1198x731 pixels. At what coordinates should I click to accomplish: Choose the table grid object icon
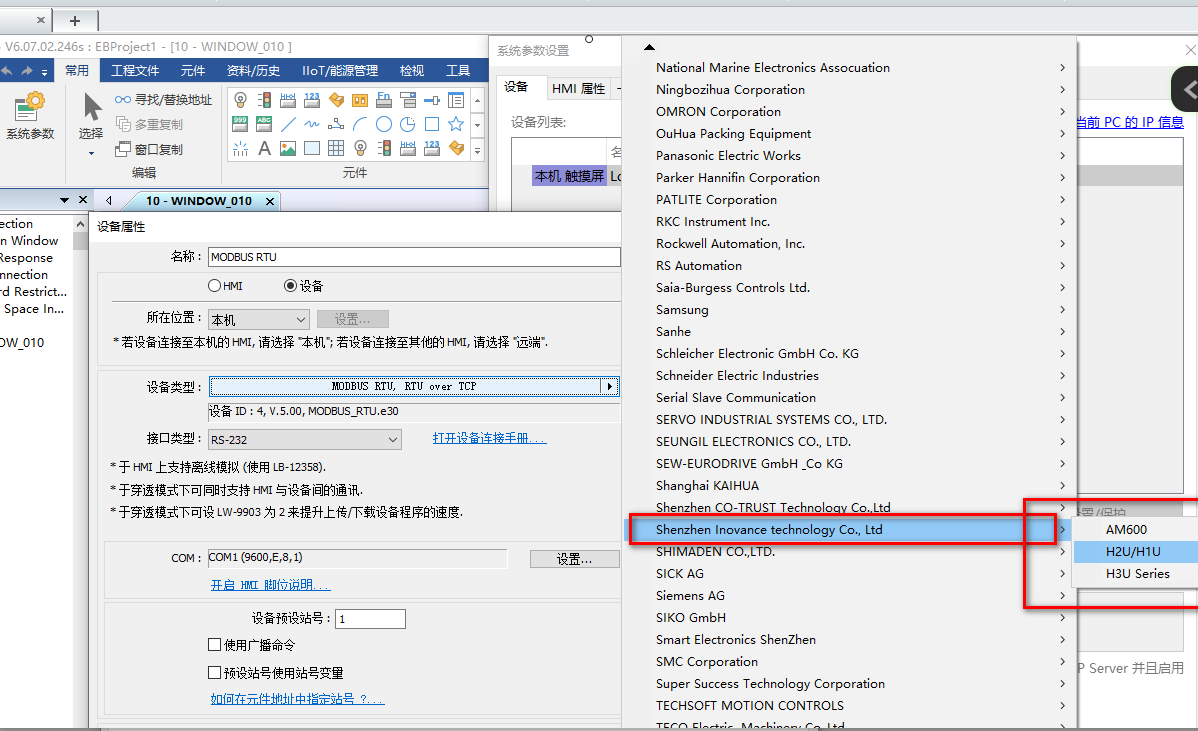click(336, 148)
